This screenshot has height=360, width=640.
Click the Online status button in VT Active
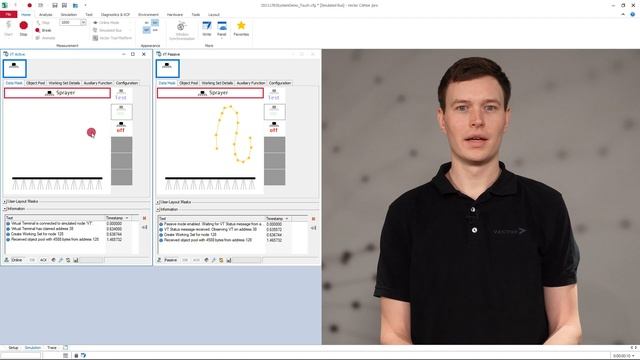[17, 260]
